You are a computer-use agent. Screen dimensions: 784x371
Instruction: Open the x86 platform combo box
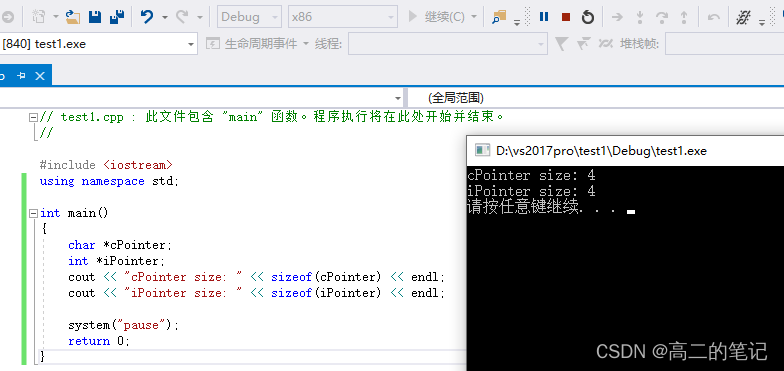(x=342, y=16)
